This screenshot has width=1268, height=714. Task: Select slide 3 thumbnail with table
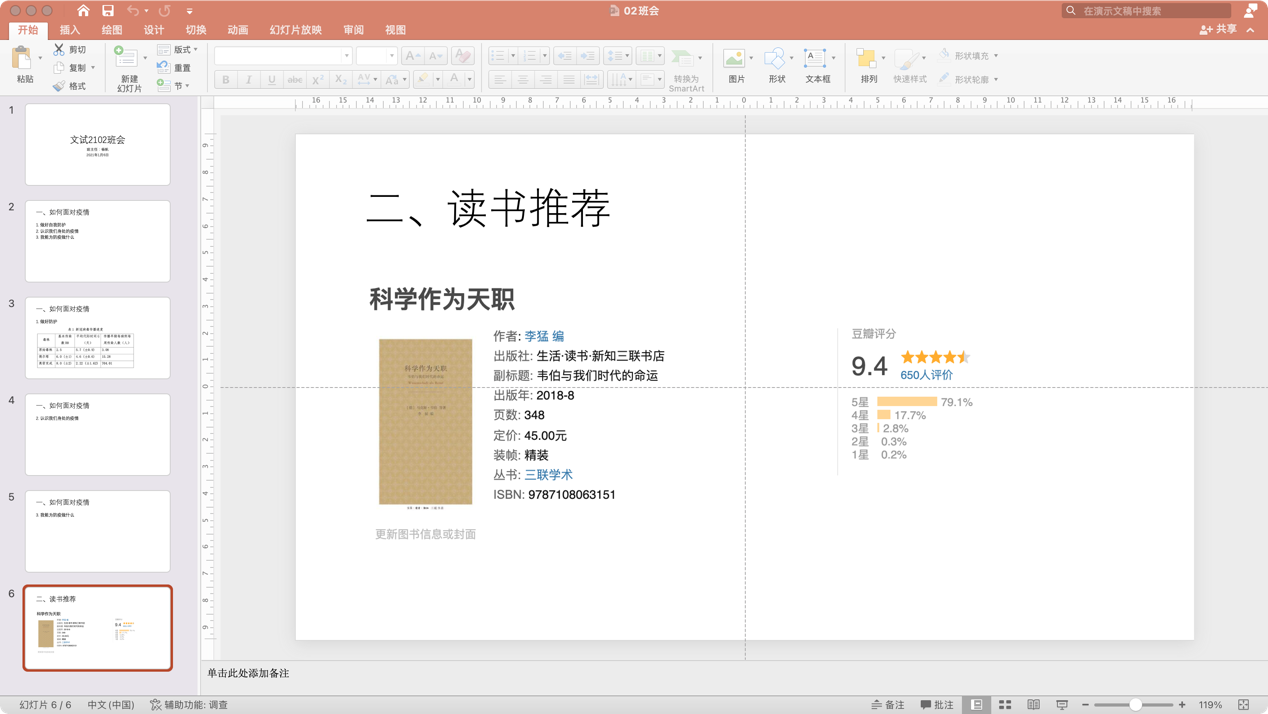click(98, 338)
